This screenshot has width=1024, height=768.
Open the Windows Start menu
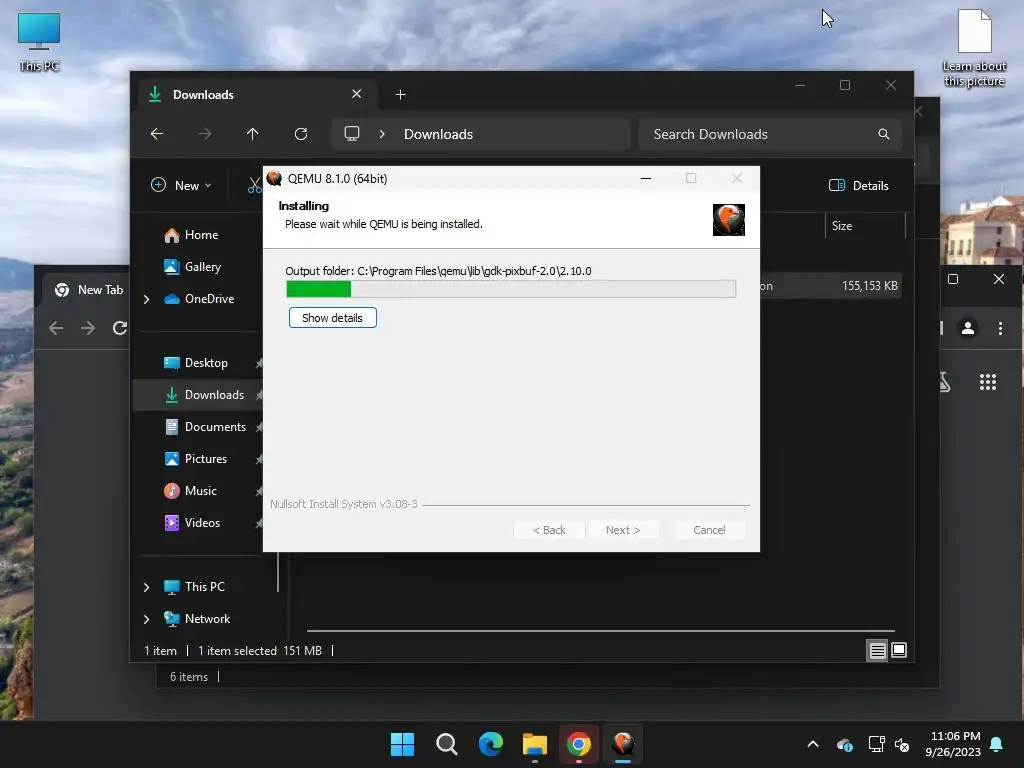[402, 744]
